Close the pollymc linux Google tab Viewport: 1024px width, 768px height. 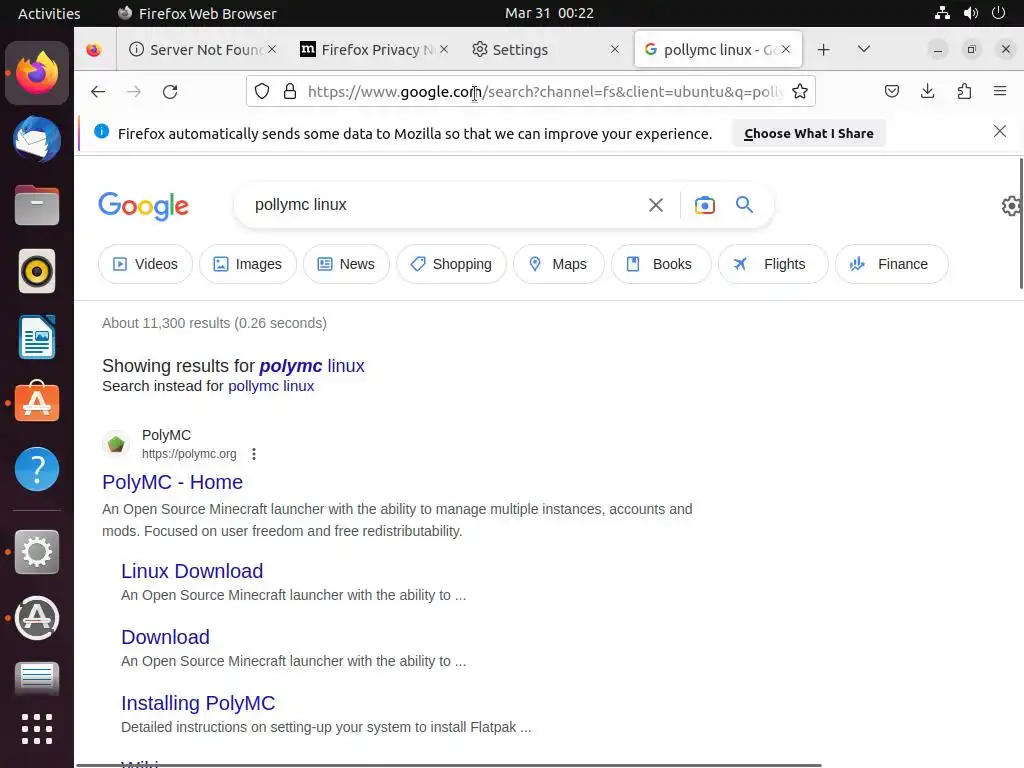[786, 49]
